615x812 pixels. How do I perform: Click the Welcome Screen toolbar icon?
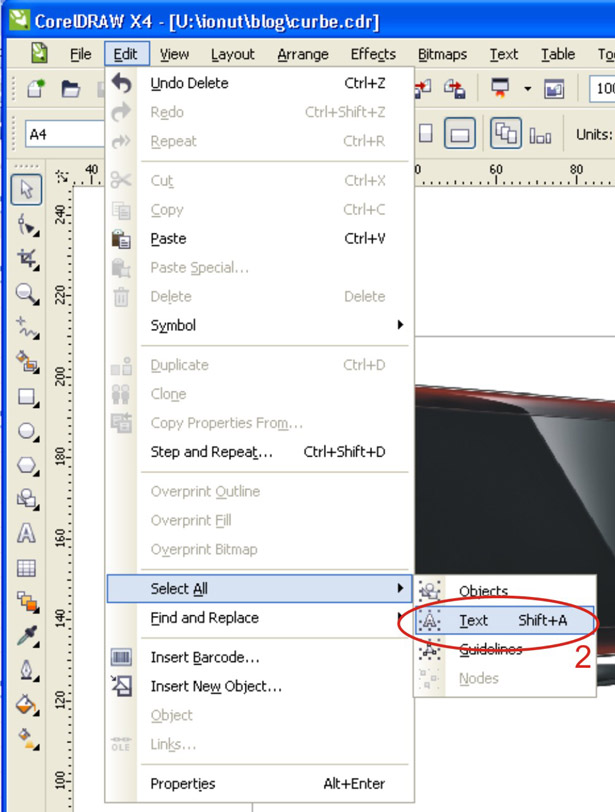[554, 89]
